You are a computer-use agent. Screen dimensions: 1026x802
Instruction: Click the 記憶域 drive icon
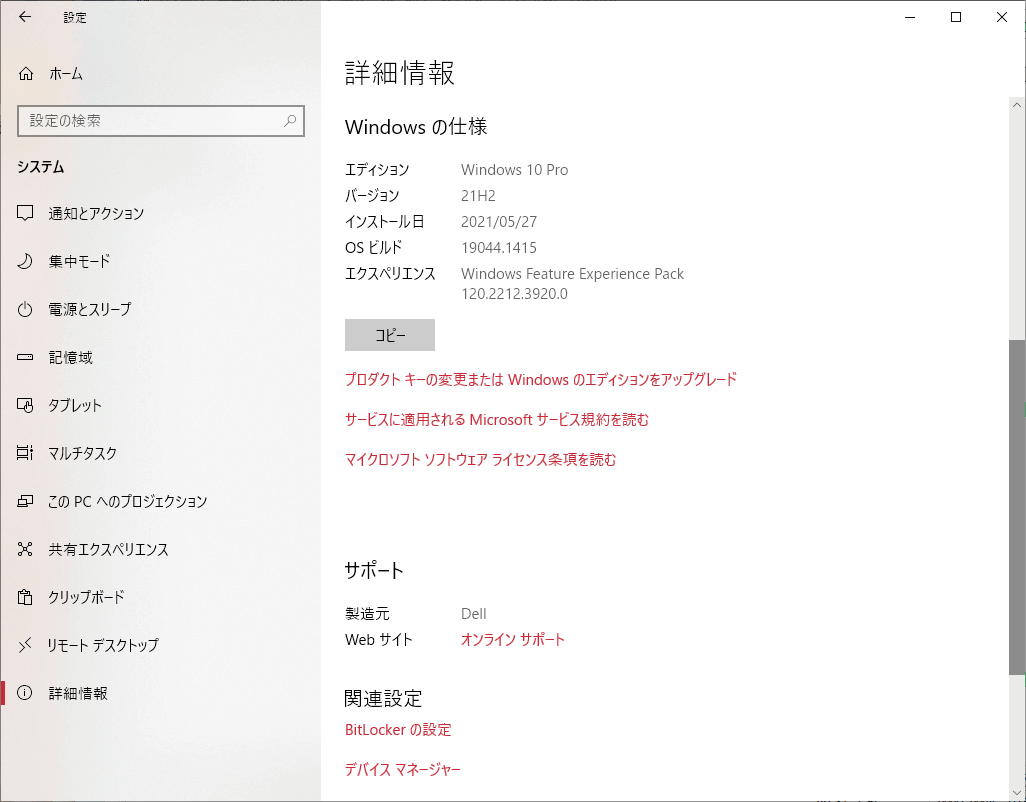(25, 357)
